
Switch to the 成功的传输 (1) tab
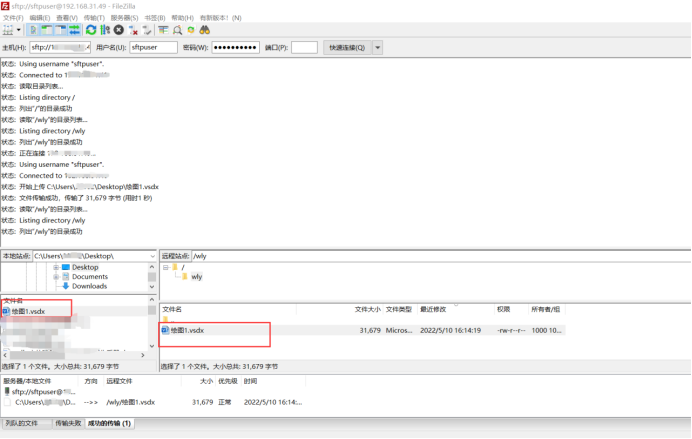click(109, 424)
